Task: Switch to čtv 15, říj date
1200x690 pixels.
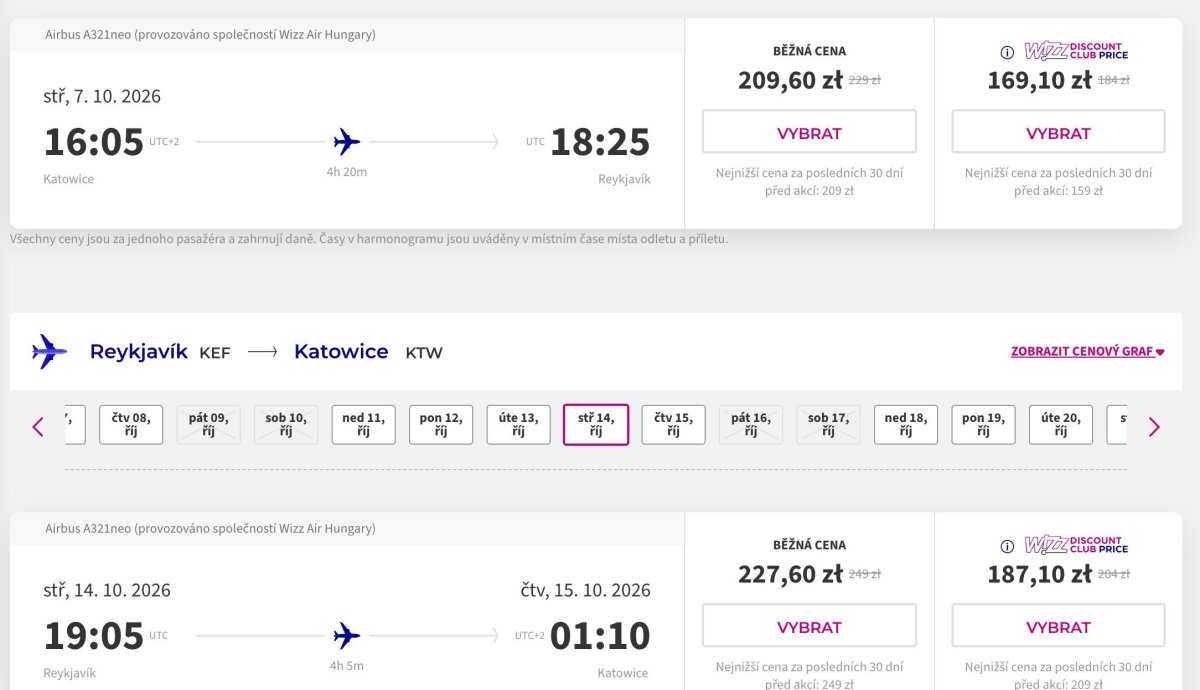Action: [674, 425]
